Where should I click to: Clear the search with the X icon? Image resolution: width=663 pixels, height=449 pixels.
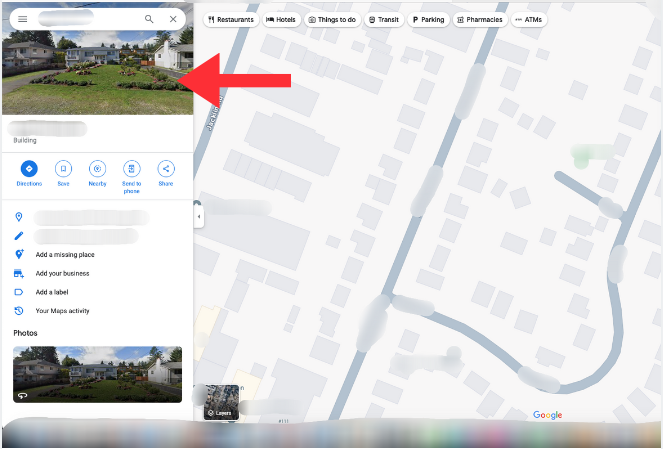pyautogui.click(x=173, y=19)
